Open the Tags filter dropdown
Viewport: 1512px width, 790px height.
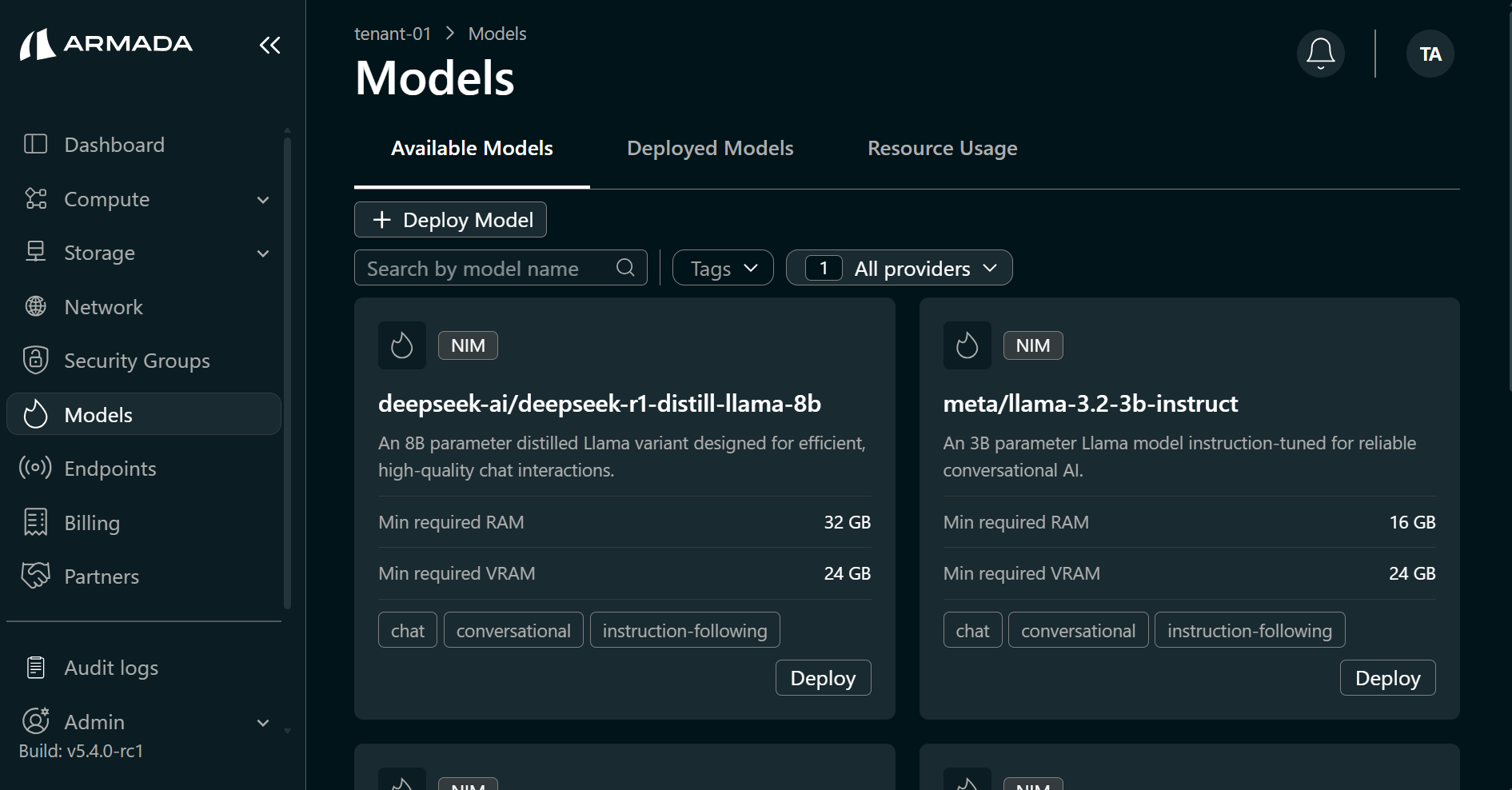(723, 268)
